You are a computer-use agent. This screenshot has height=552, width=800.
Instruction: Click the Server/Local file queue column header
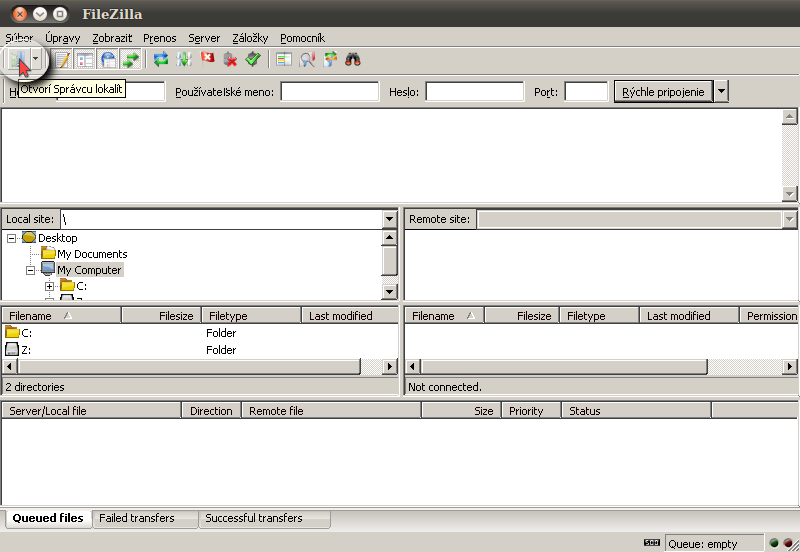click(91, 411)
